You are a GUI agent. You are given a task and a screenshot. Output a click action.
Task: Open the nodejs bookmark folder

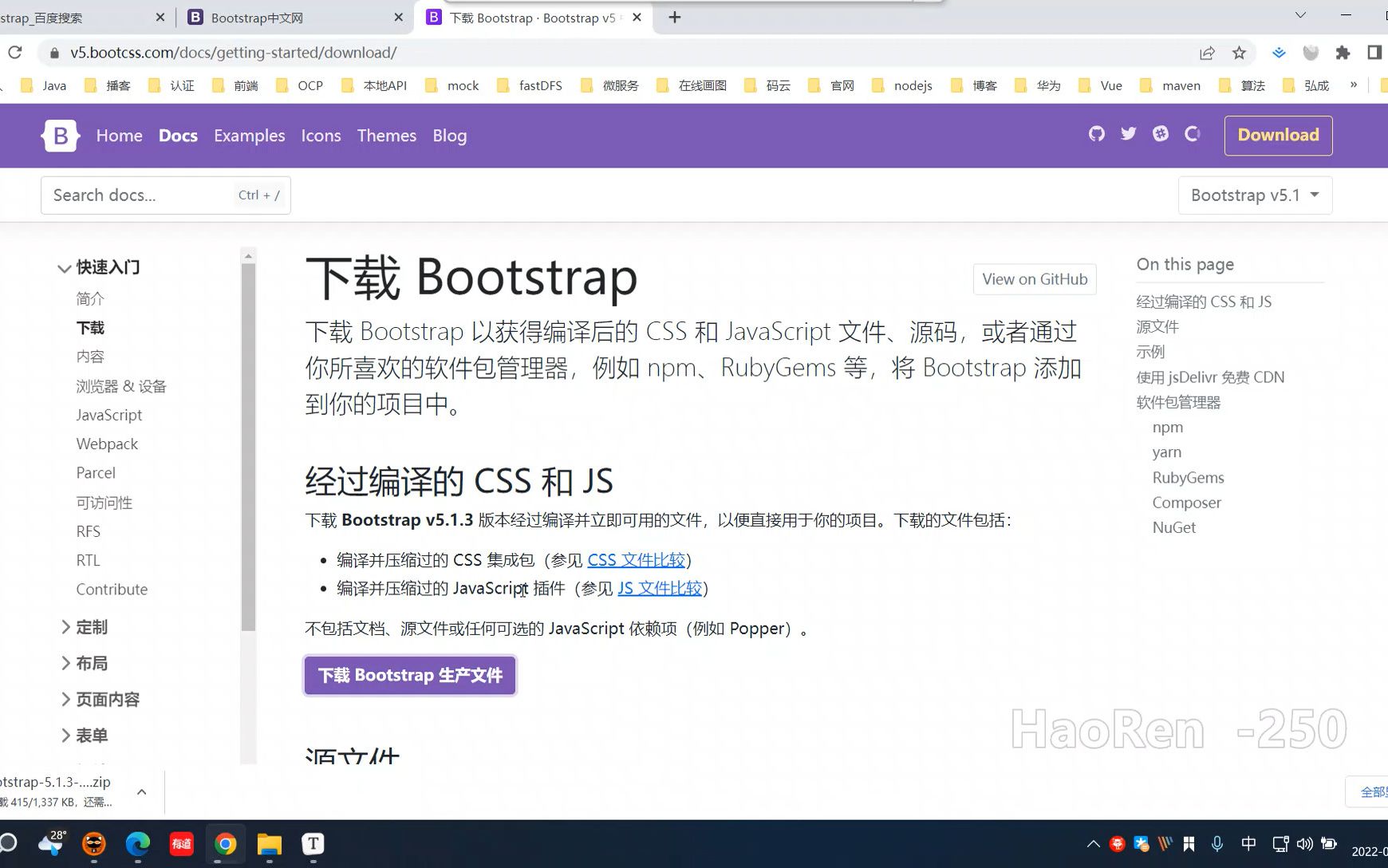click(902, 85)
